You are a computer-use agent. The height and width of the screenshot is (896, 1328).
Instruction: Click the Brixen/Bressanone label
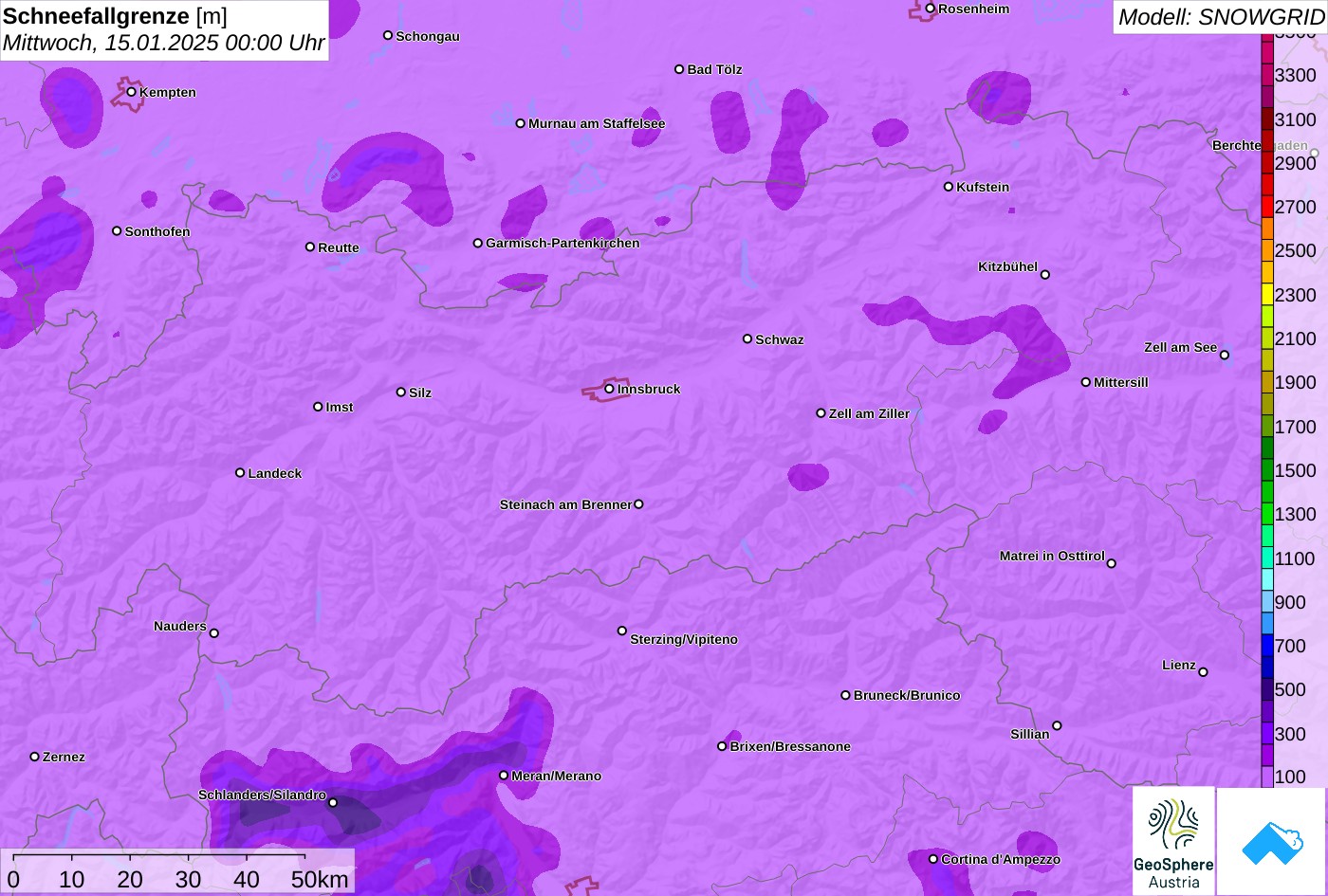pyautogui.click(x=790, y=746)
